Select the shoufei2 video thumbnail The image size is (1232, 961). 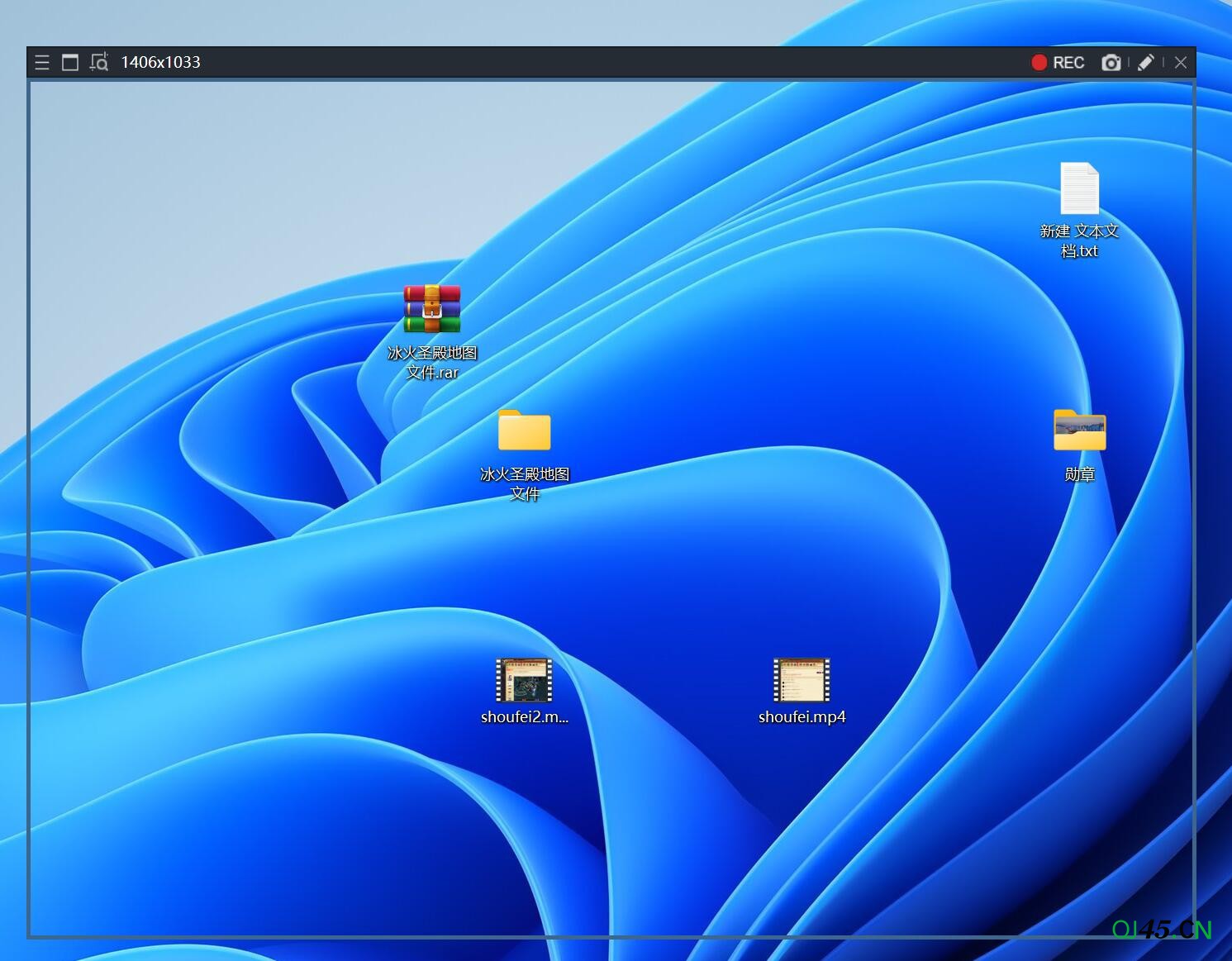click(525, 680)
